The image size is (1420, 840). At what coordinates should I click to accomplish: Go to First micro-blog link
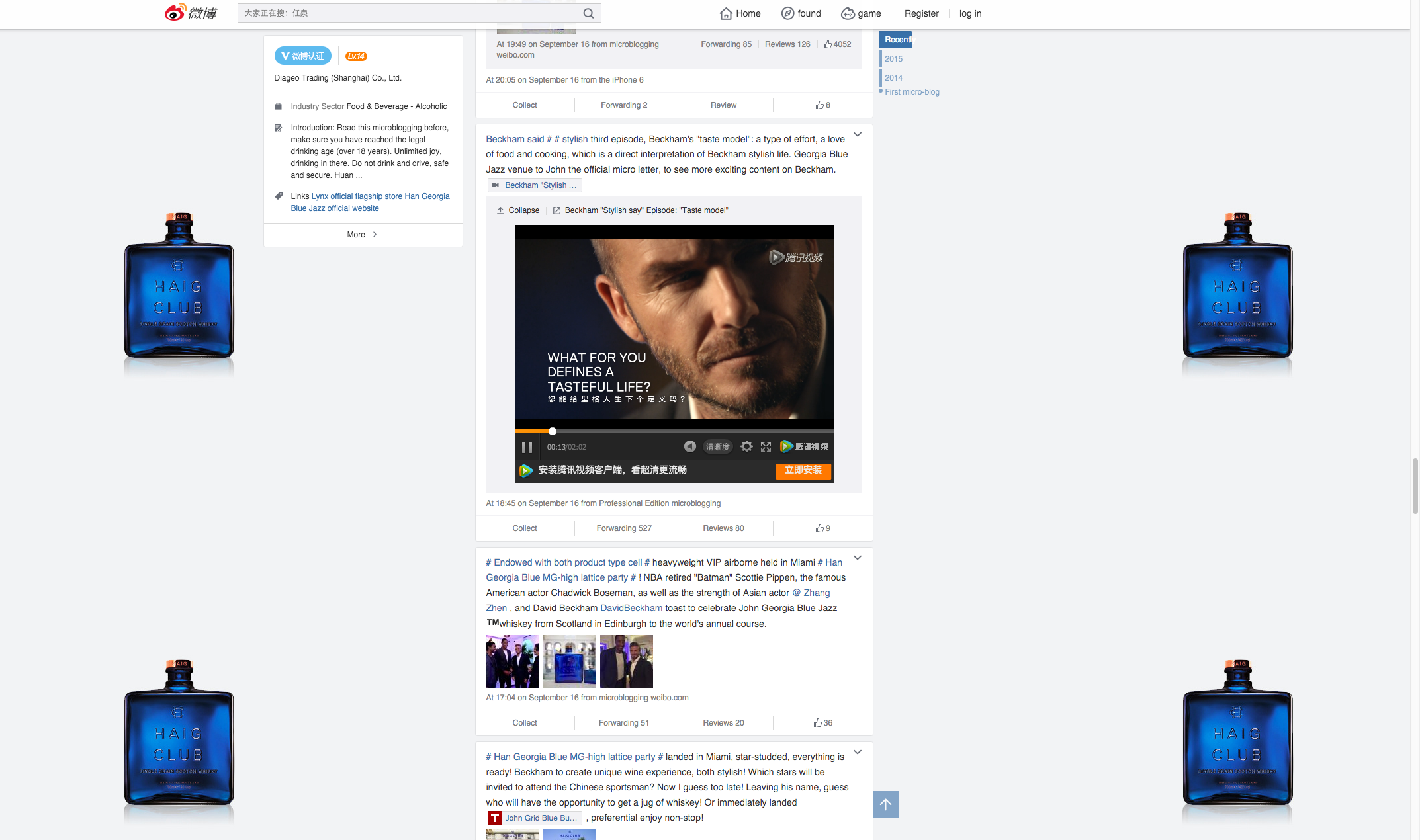tap(912, 92)
